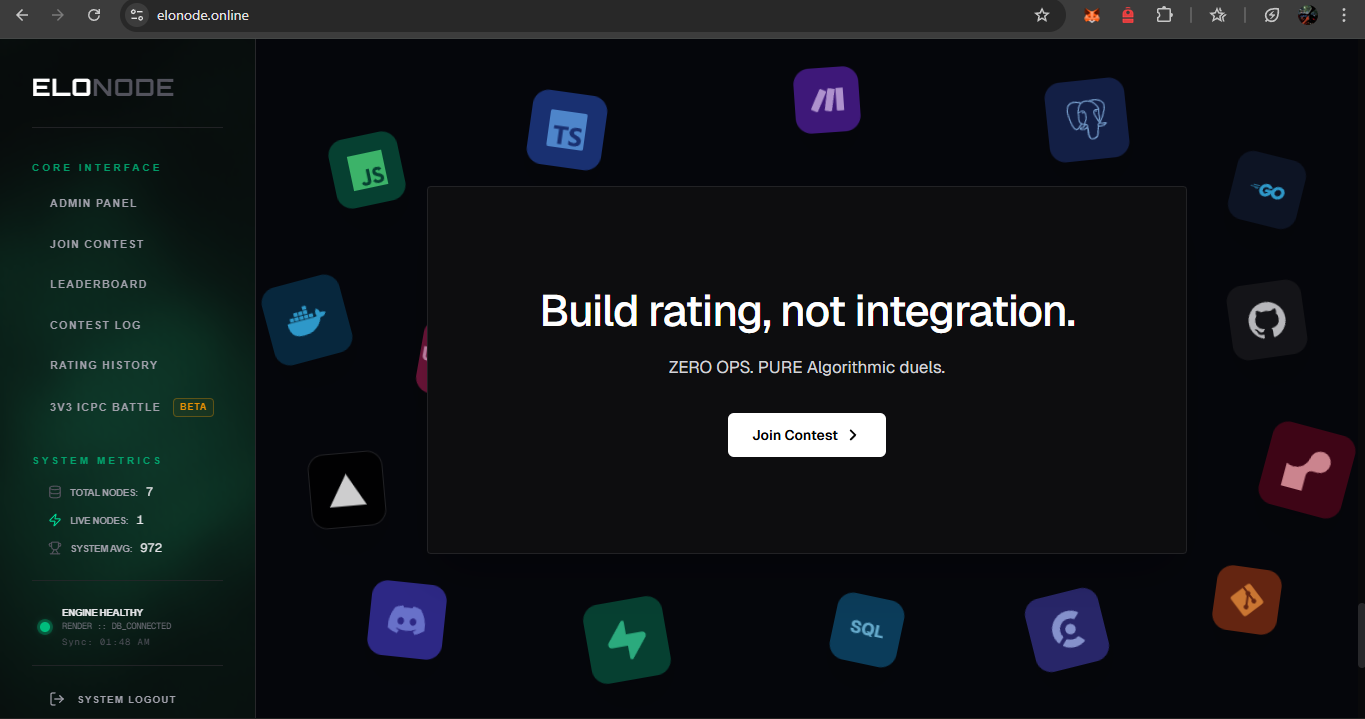1365x719 pixels.
Task: Click the System Avg value 972
Action: [151, 548]
